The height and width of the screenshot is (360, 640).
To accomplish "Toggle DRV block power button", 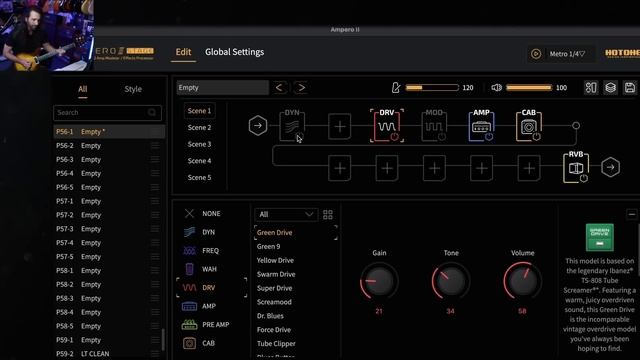I will click(394, 137).
